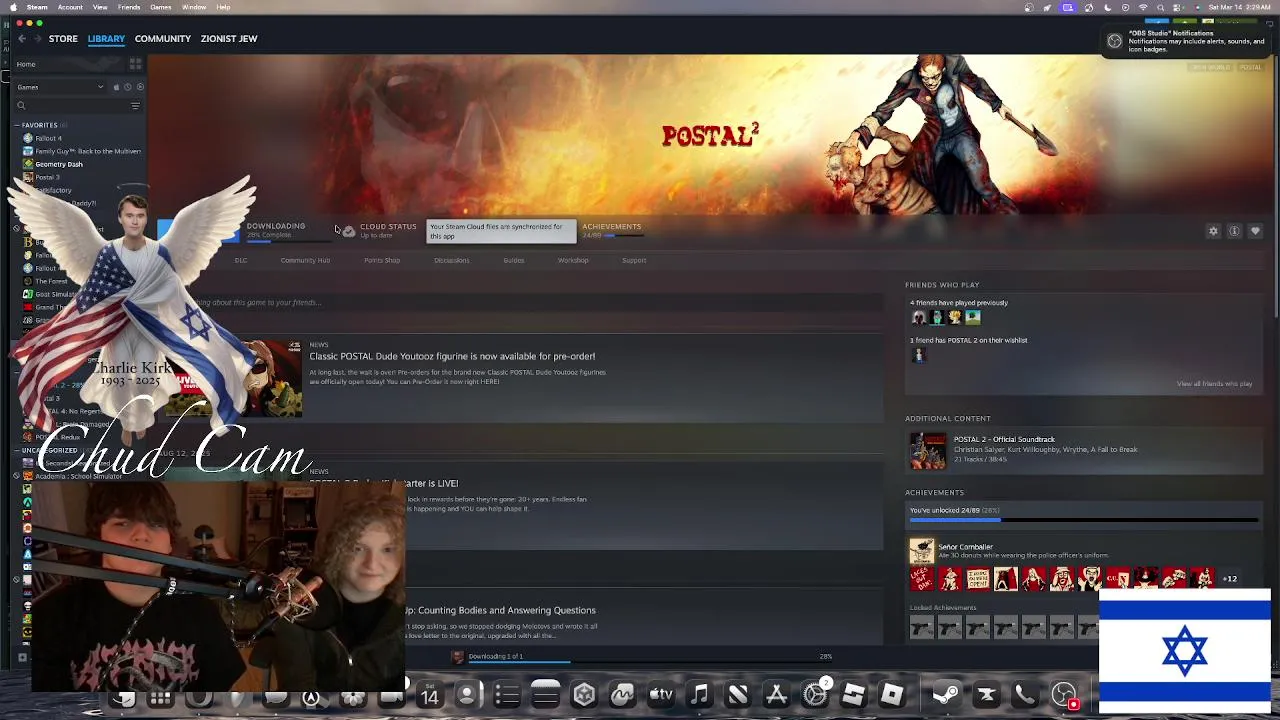This screenshot has height=720, width=1280.
Task: Select Fallout 4 in the favorites list
Action: pyautogui.click(x=48, y=138)
